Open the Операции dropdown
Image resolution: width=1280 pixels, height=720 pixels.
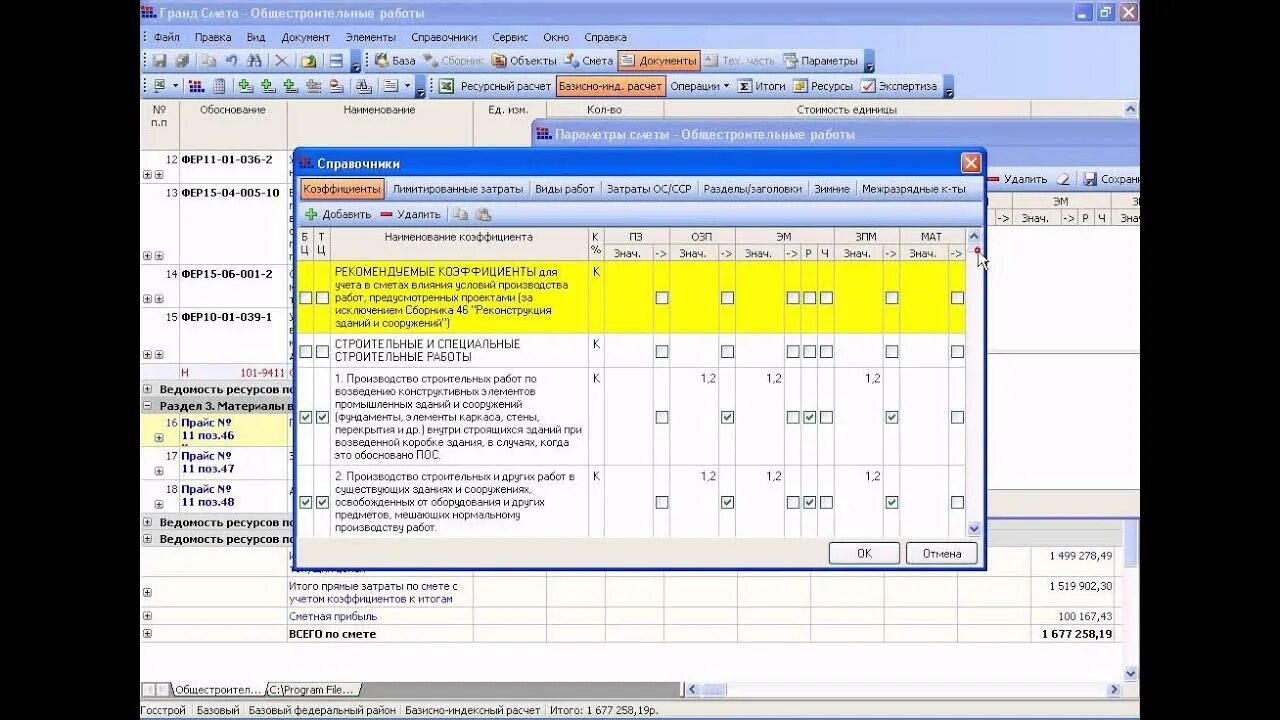pos(700,86)
